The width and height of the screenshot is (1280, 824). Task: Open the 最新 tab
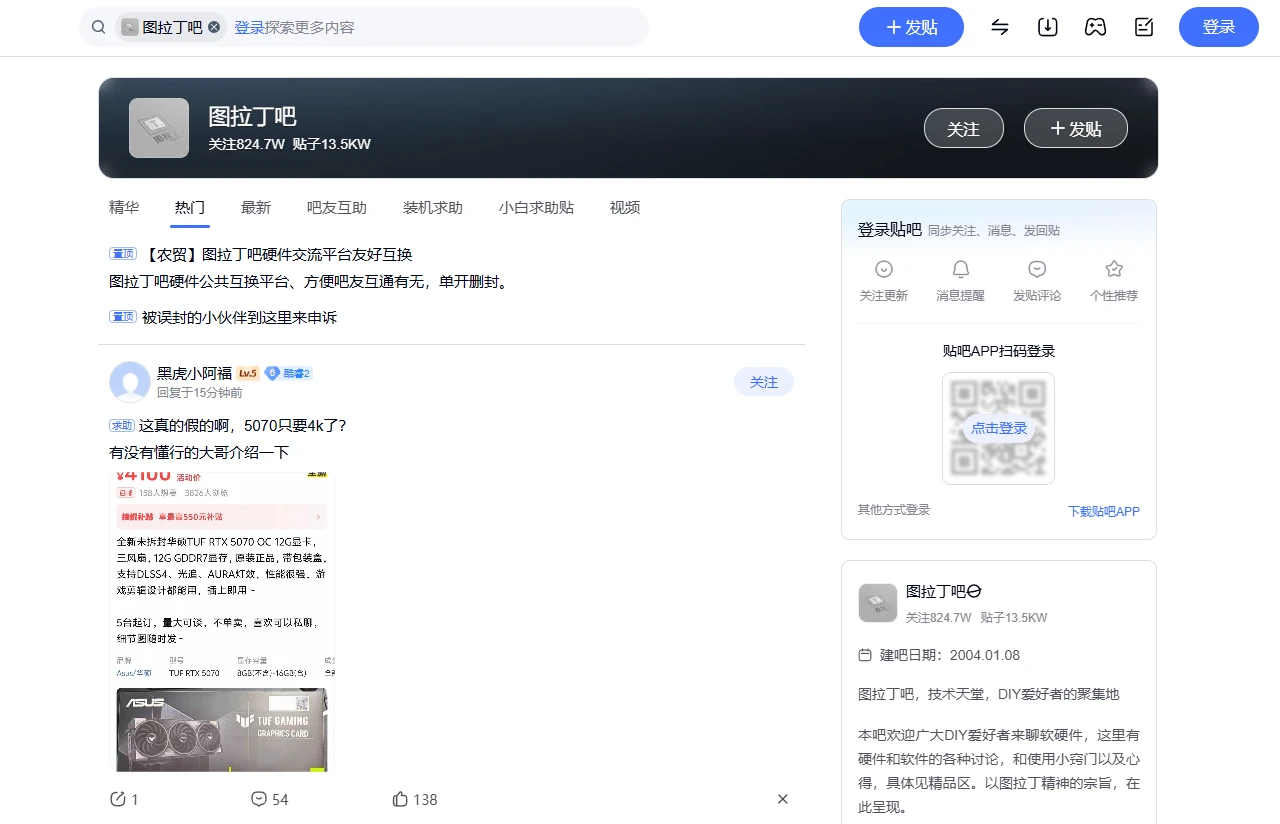(x=256, y=208)
